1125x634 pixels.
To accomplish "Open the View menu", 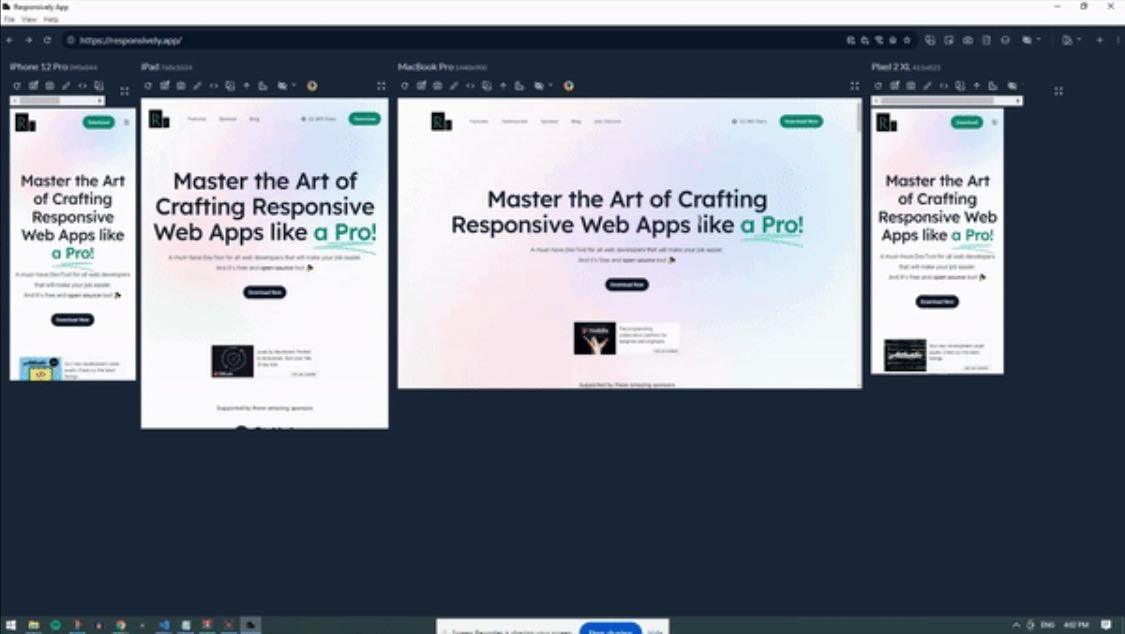I will pos(29,19).
